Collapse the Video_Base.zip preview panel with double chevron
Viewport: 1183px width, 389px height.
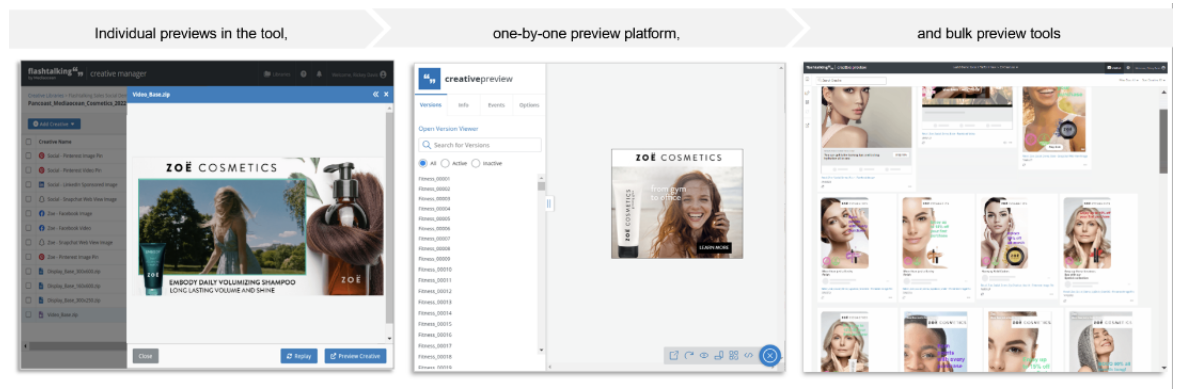[x=376, y=94]
